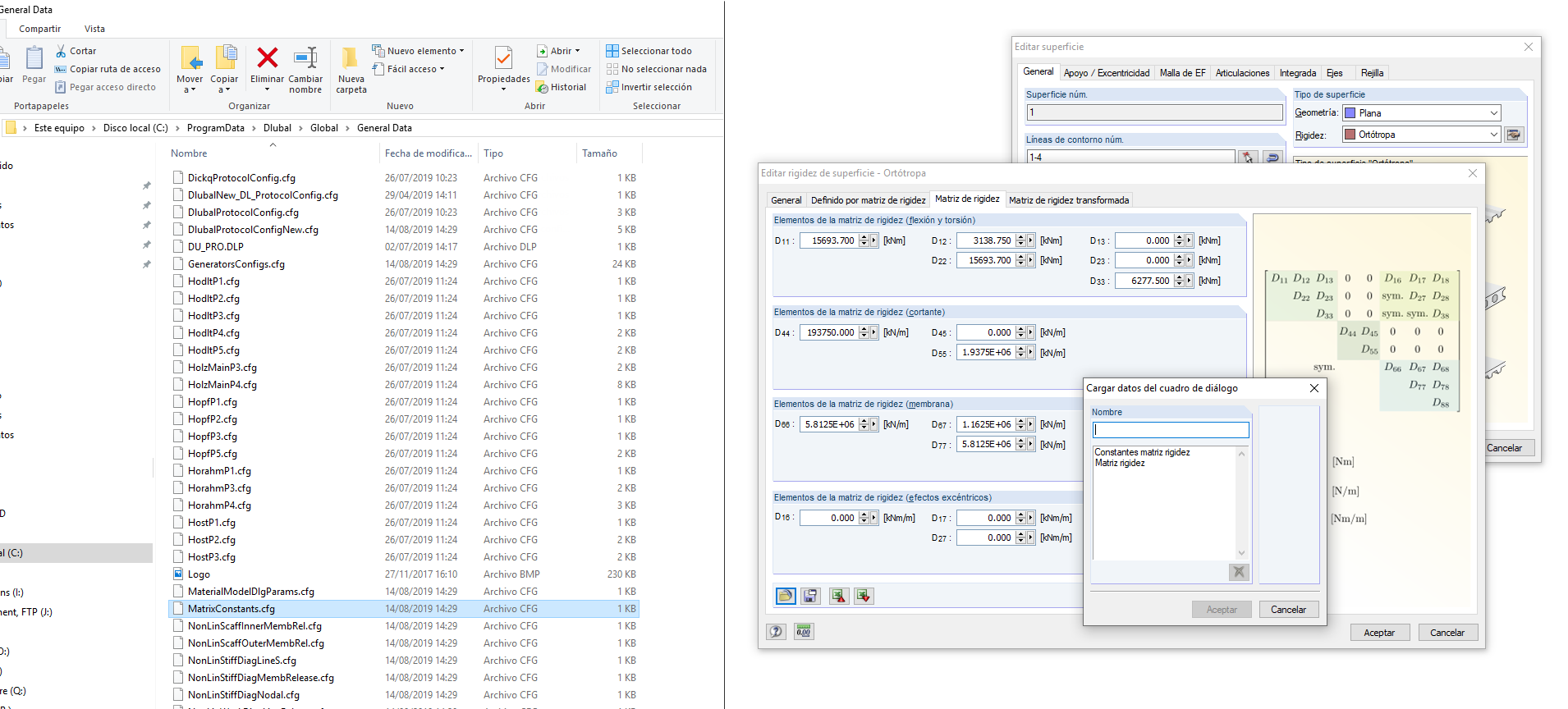Click the Eliminar red X icon
The width and height of the screenshot is (1568, 709).
(x=268, y=57)
